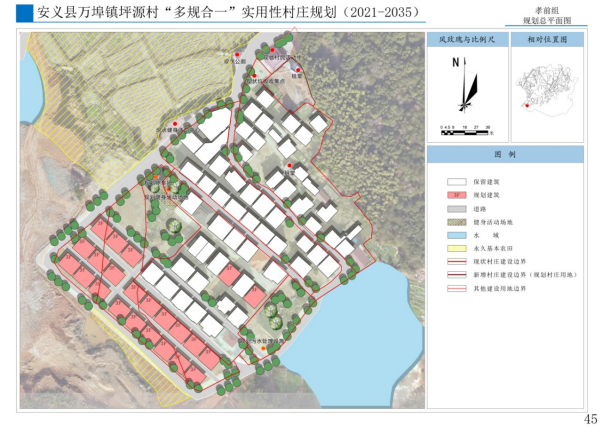Click the map scale bar
This screenshot has height=426, width=602.
[464, 128]
